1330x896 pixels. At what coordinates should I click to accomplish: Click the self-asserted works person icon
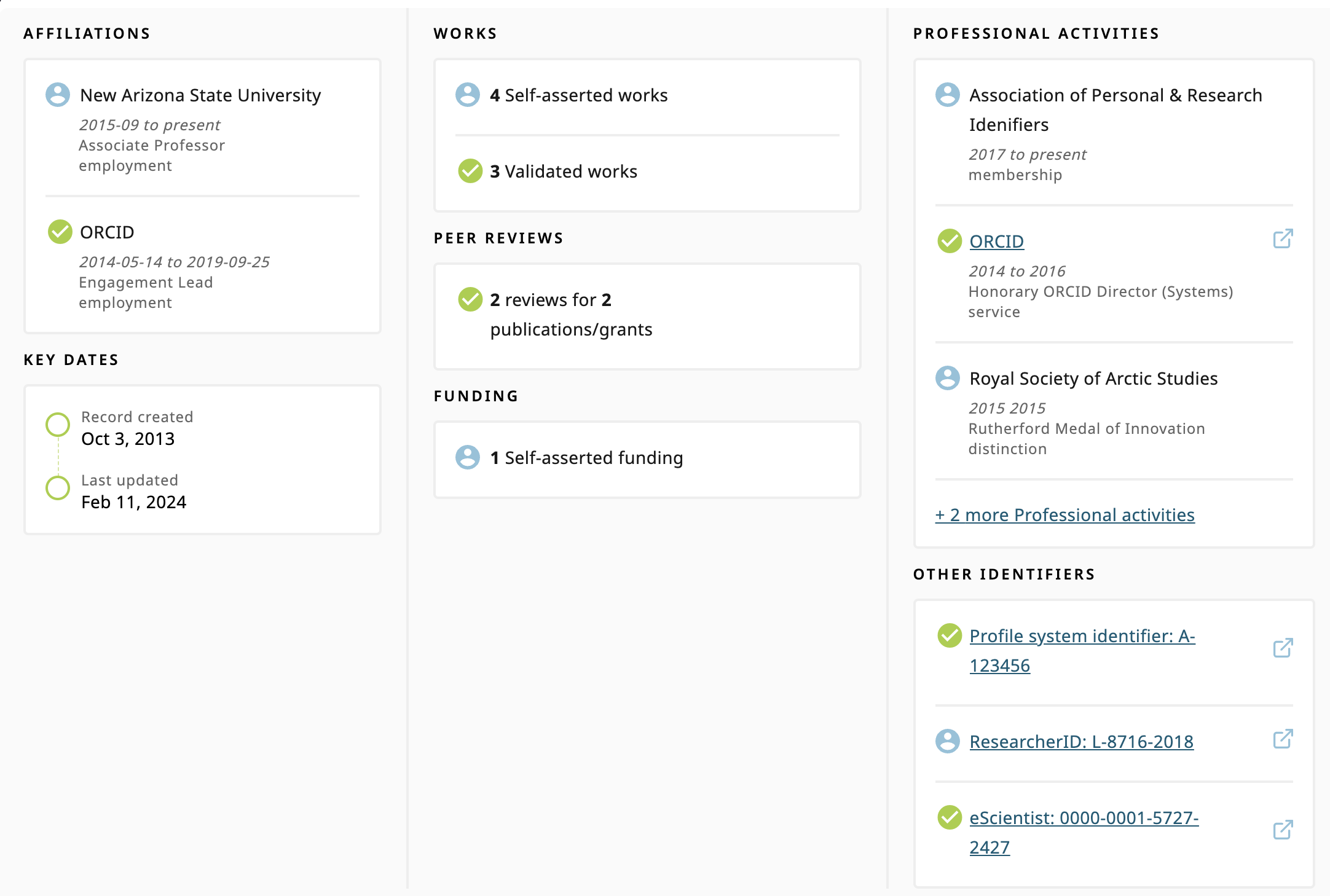tap(468, 95)
